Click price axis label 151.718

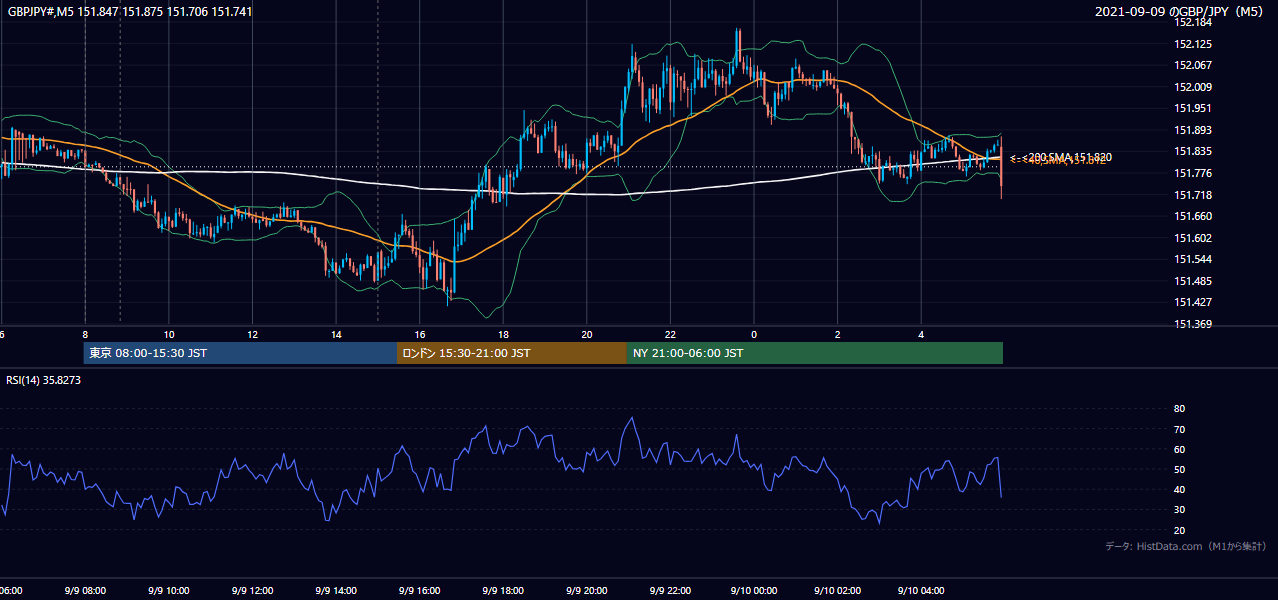pyautogui.click(x=1193, y=194)
